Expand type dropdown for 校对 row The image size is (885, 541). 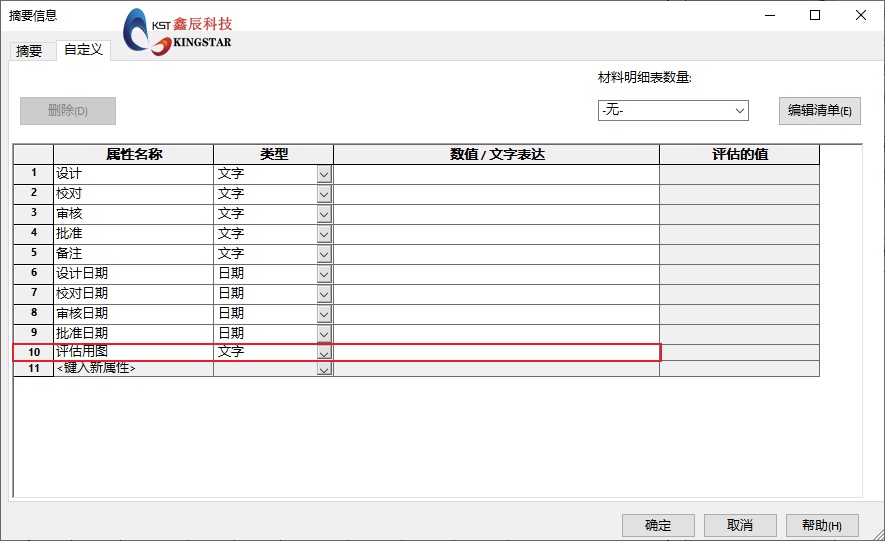[324, 195]
